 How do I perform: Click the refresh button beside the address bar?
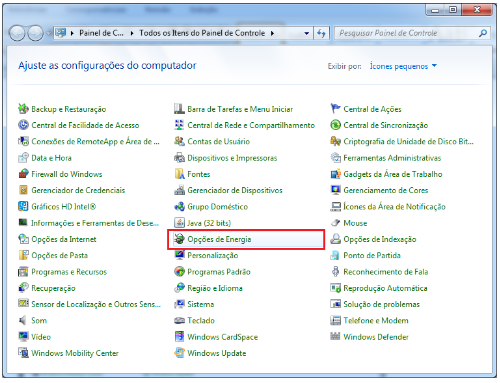point(321,33)
